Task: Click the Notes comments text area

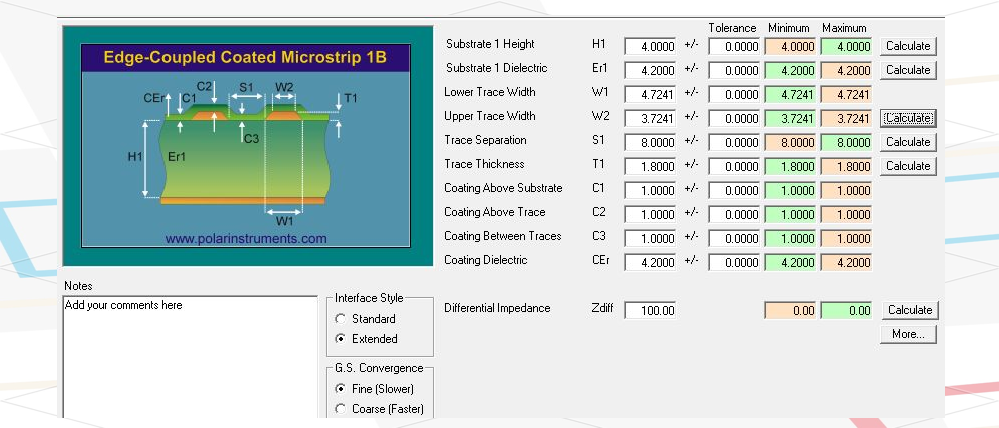Action: coord(190,357)
